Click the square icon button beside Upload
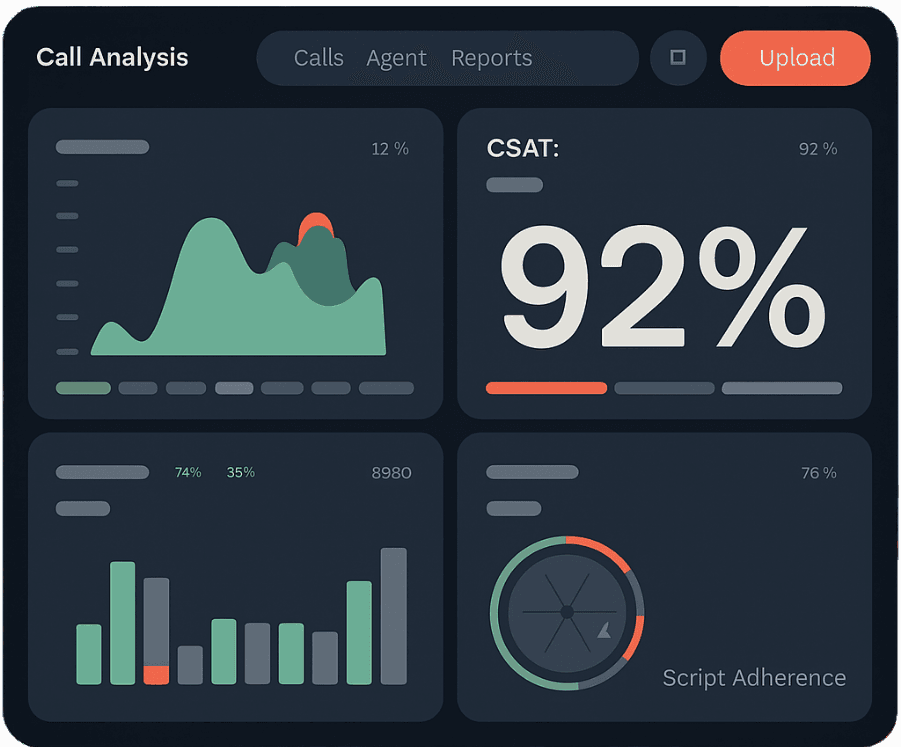901x747 pixels. pos(678,58)
